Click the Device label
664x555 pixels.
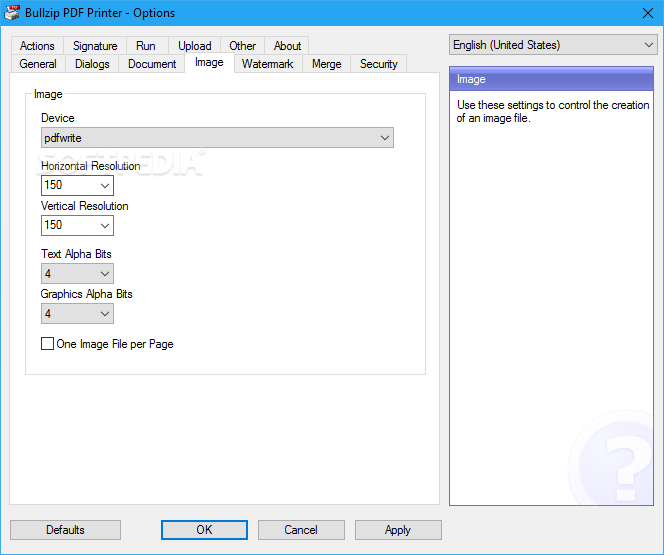click(58, 118)
